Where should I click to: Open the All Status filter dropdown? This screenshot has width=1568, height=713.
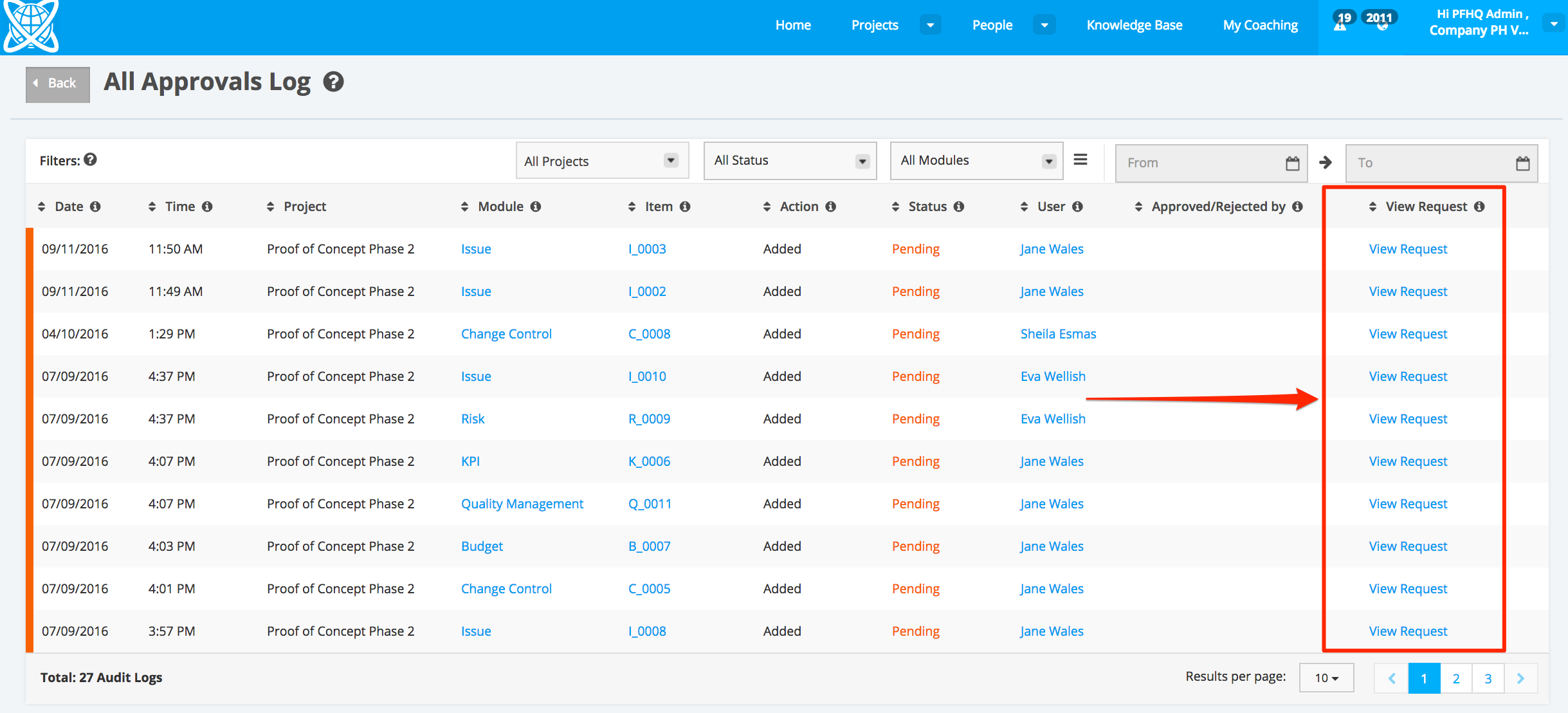(x=790, y=161)
